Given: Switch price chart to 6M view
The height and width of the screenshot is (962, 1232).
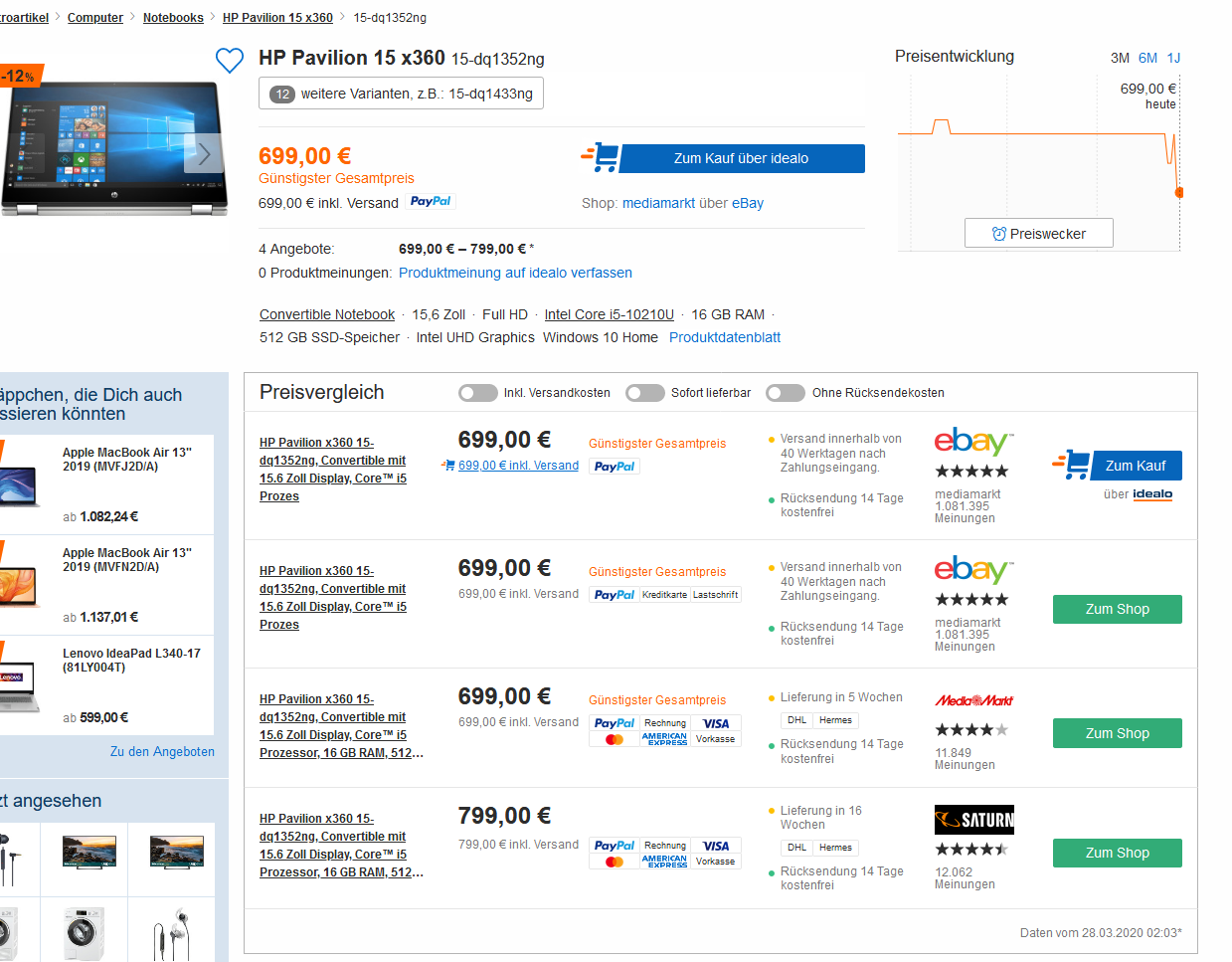Looking at the screenshot, I should [x=1147, y=58].
